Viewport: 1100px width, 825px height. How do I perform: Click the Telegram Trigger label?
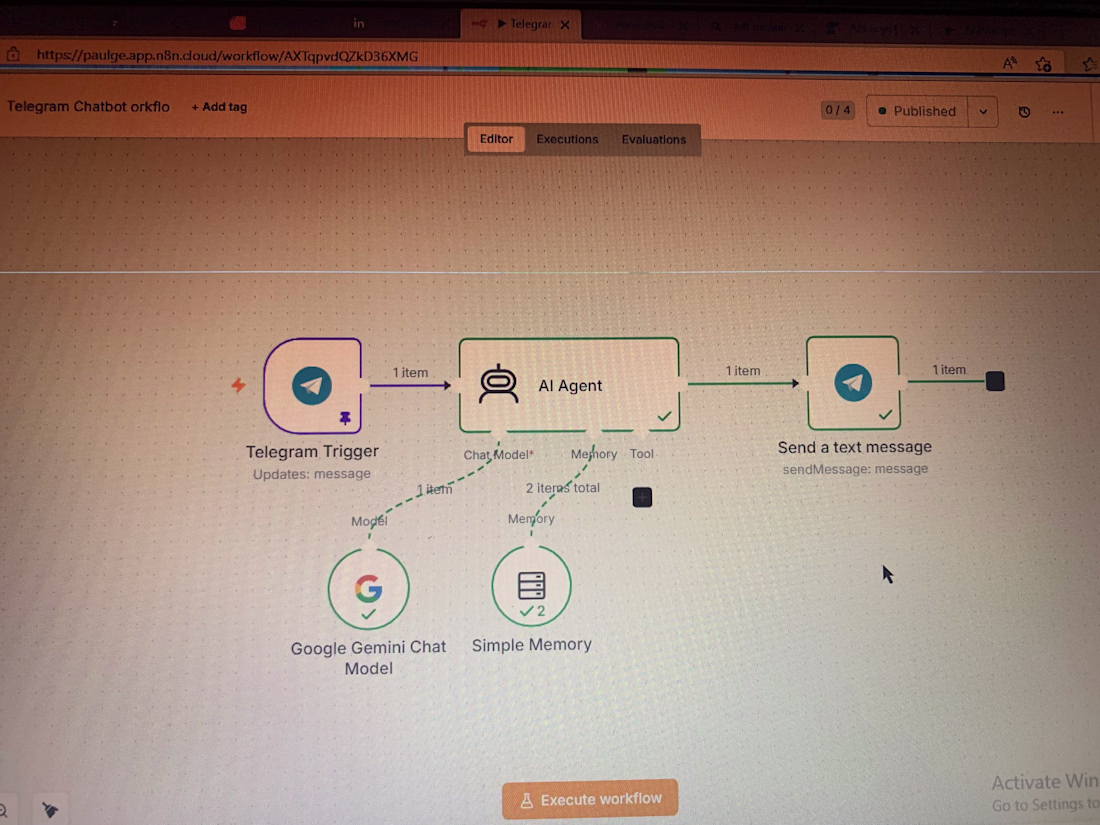coord(312,451)
